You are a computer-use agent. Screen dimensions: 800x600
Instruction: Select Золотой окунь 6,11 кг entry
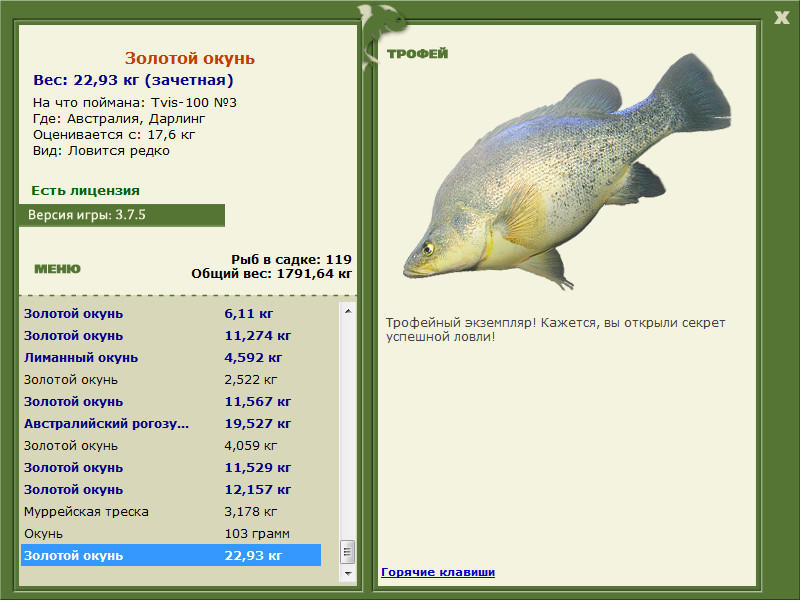(170, 313)
